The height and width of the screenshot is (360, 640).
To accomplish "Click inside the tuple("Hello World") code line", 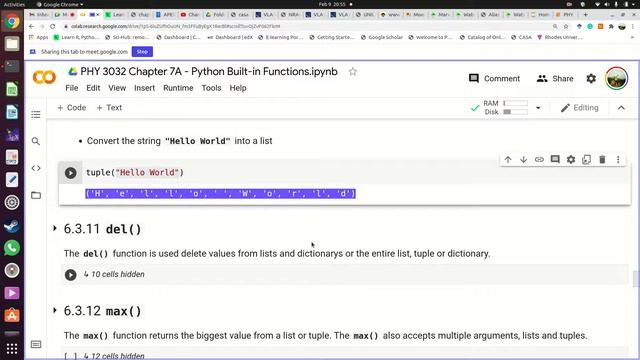I will (135, 173).
